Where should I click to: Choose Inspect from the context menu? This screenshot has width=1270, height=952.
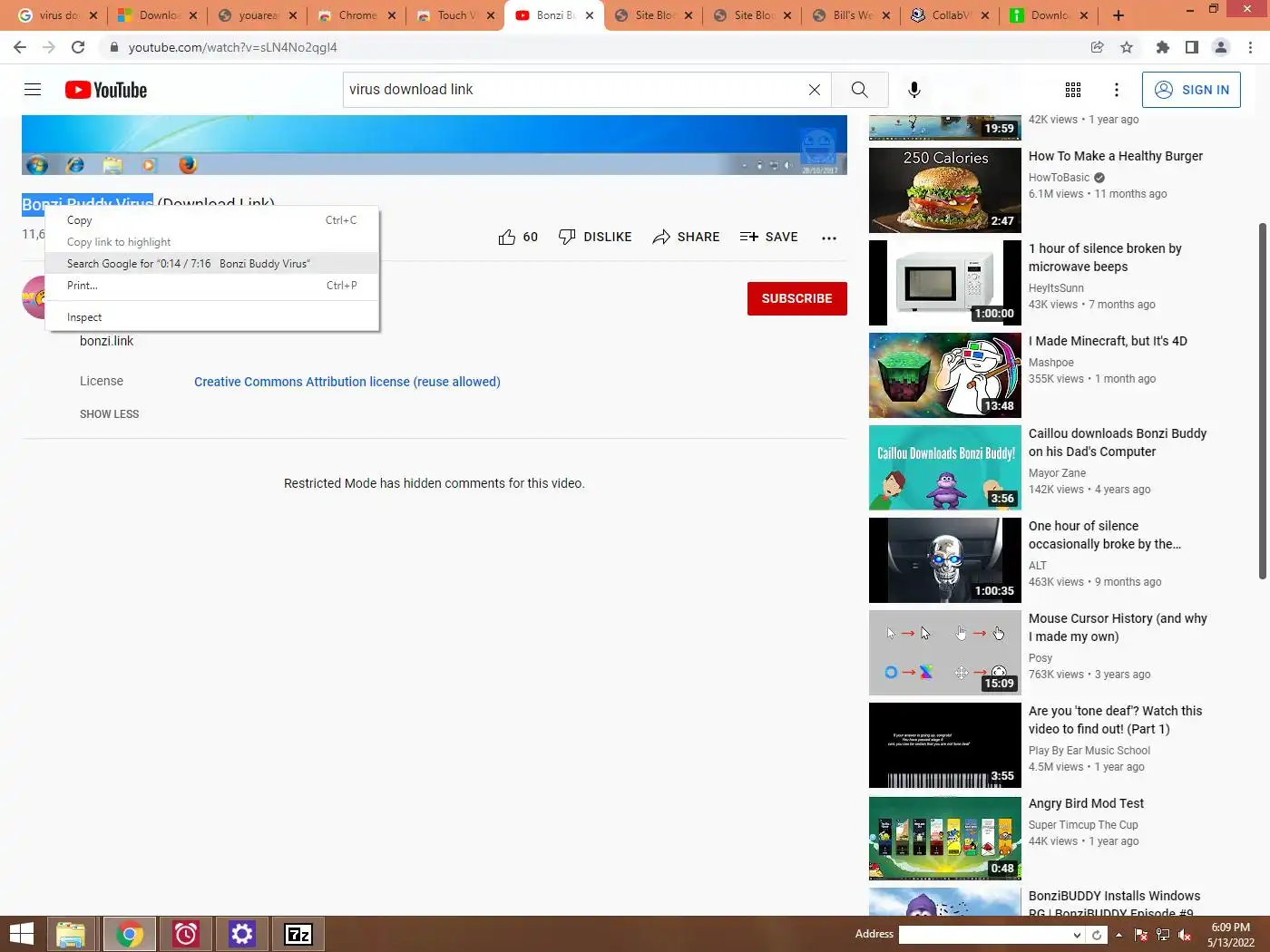coord(211,317)
